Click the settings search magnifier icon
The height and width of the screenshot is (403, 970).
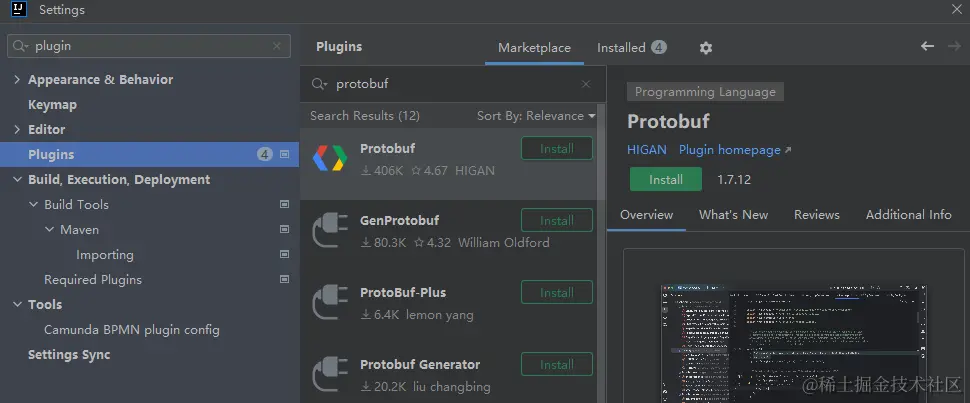(x=20, y=46)
